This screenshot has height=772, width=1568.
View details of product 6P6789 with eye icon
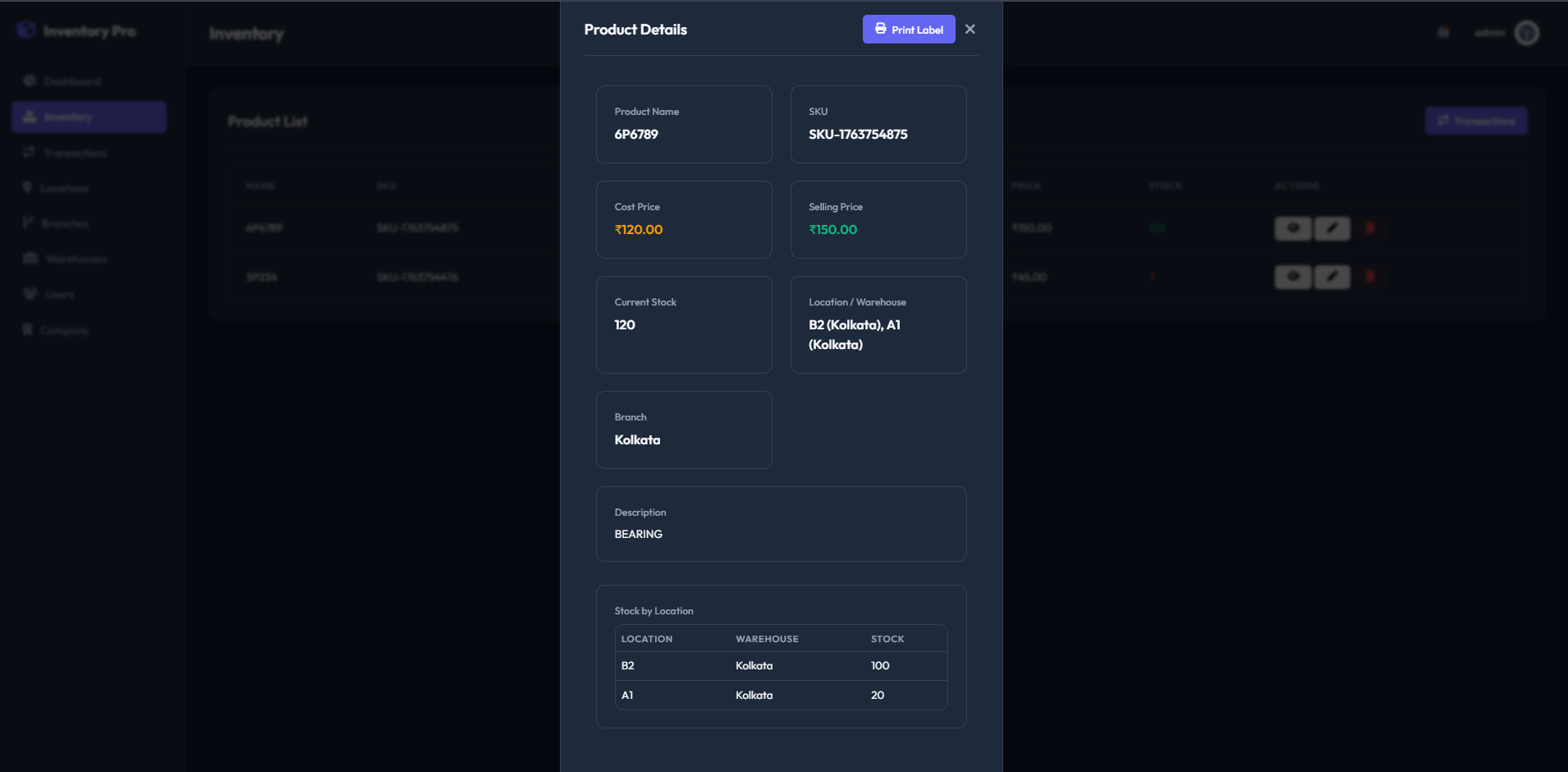tap(1292, 228)
